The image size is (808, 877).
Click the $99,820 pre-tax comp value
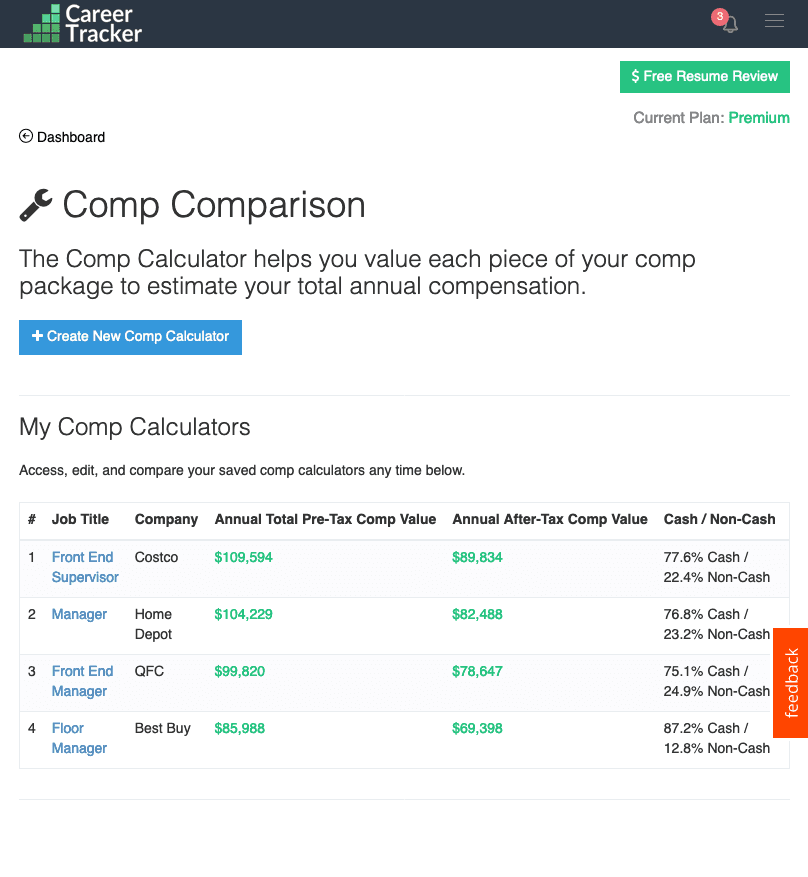tap(239, 671)
